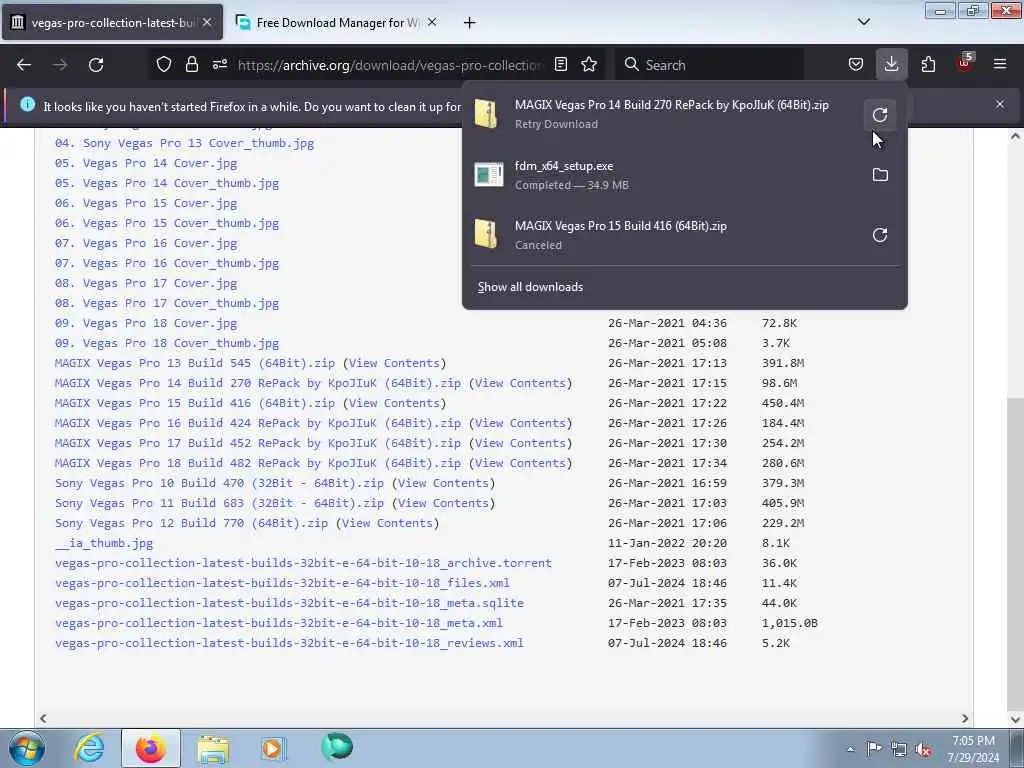Click vertical scrollbar down arrow

[1015, 718]
